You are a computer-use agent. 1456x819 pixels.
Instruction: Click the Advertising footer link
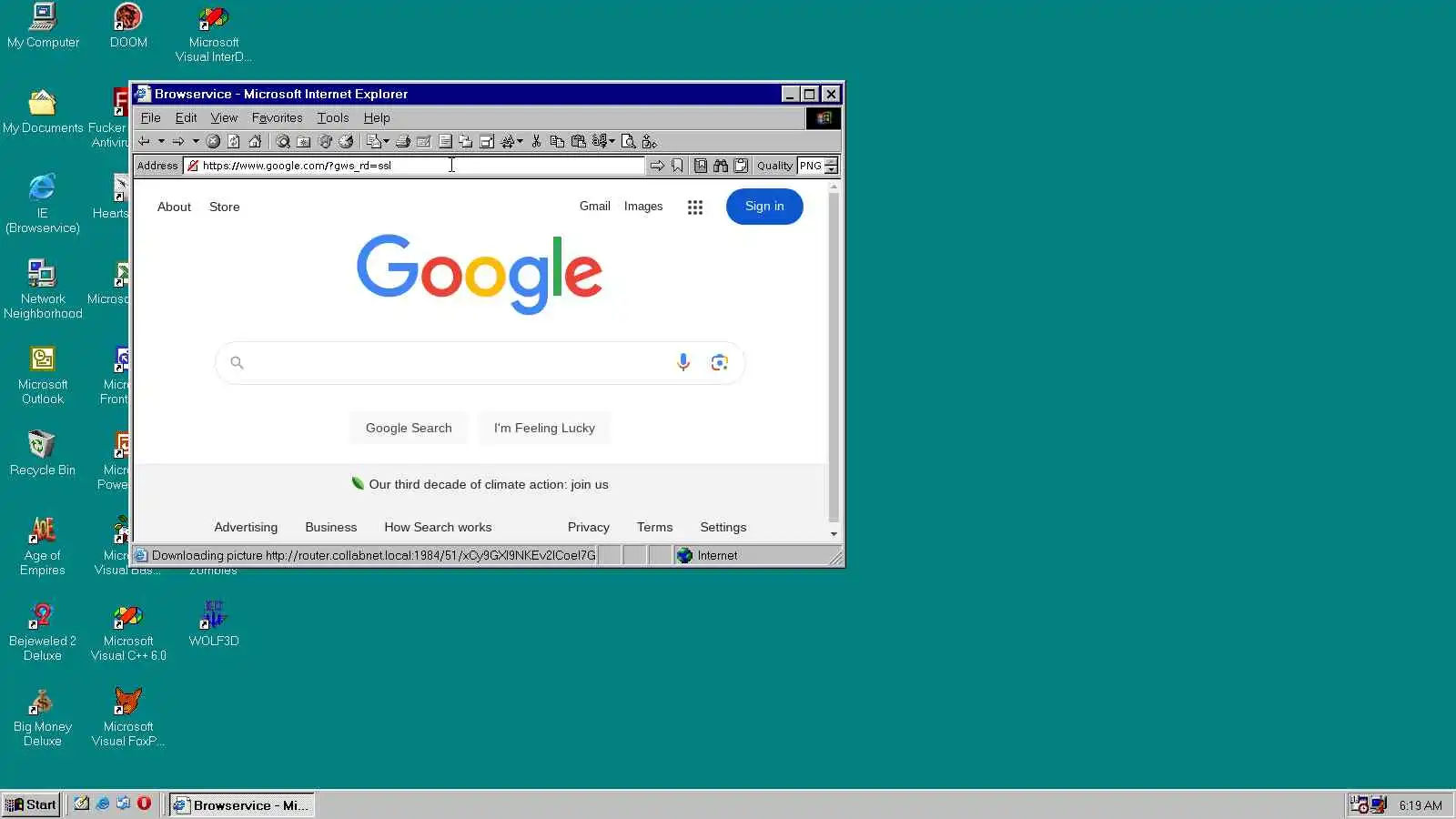point(246,527)
